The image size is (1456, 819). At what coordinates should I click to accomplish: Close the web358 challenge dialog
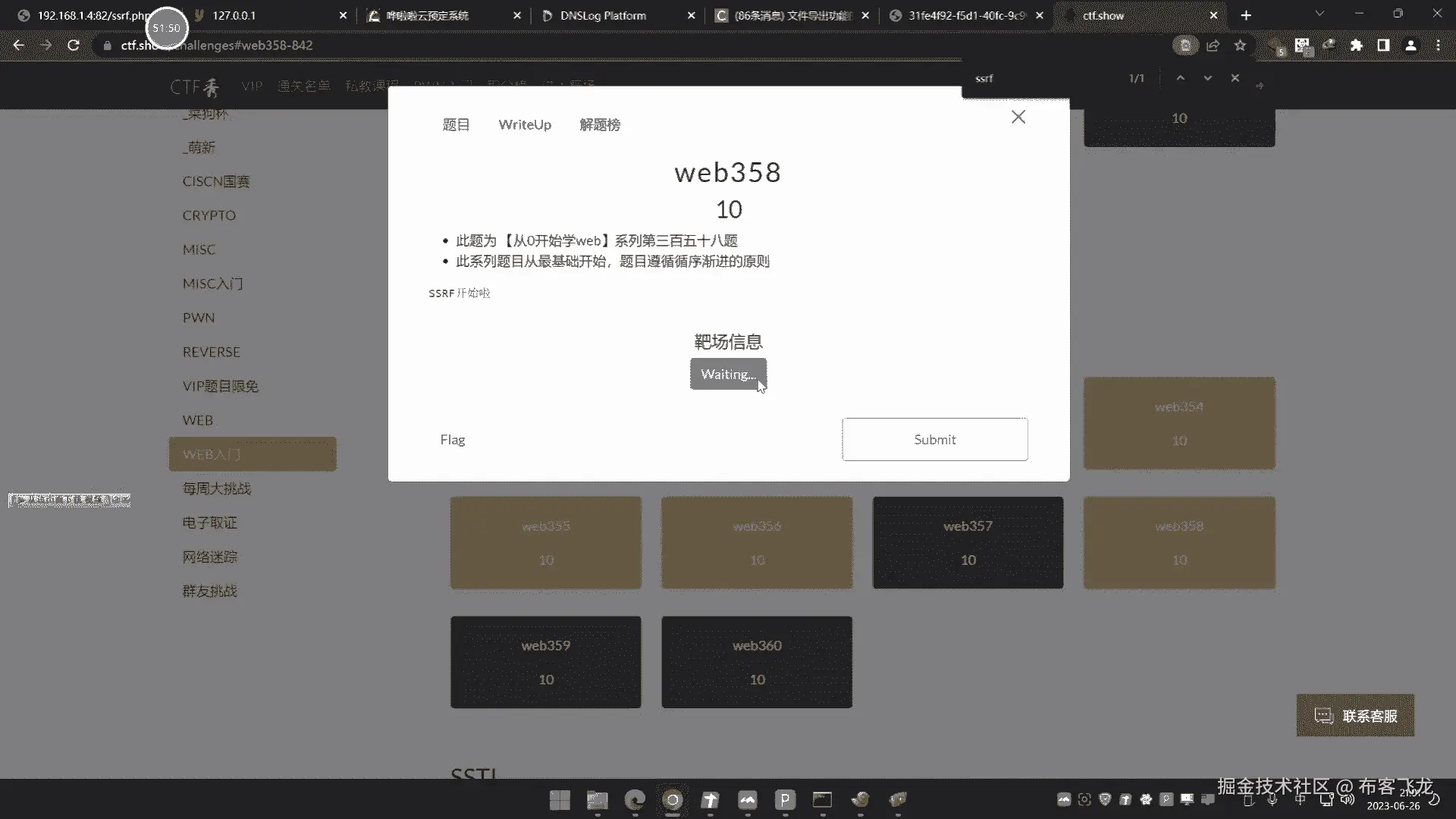[1018, 117]
